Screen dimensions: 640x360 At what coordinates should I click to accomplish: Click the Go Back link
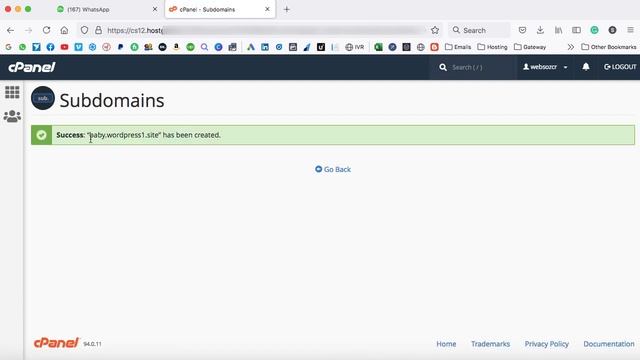click(x=333, y=169)
